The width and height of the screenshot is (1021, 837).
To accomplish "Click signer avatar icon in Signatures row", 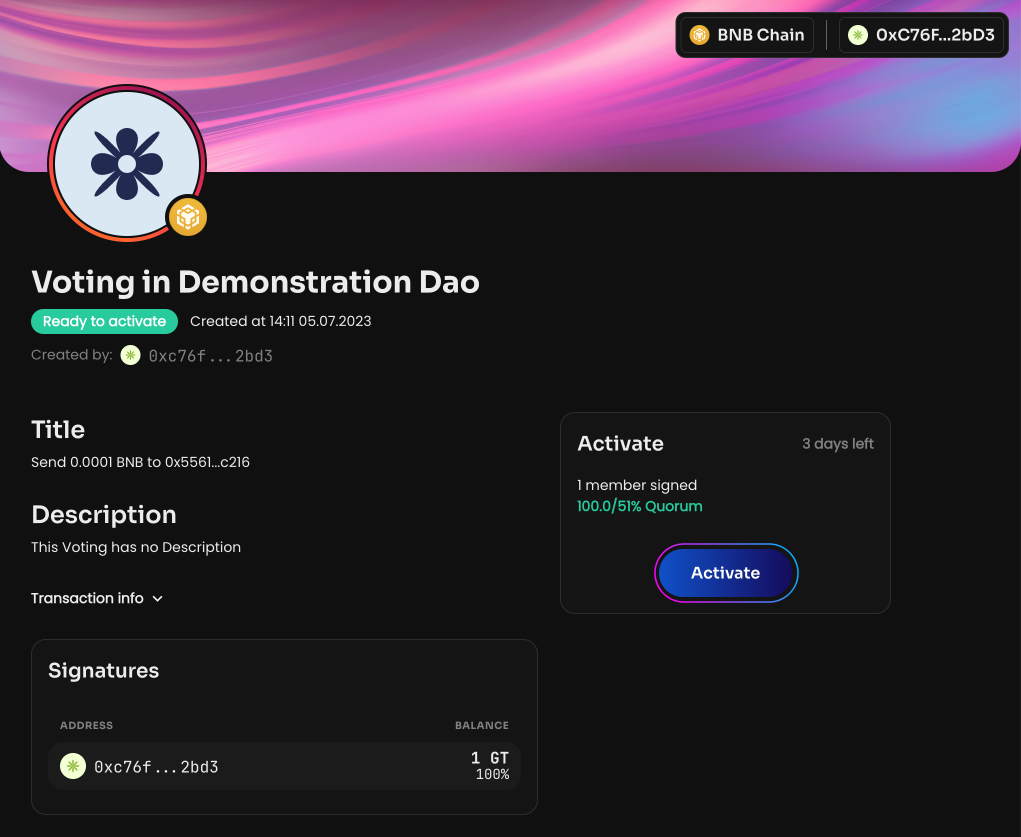I will (73, 766).
